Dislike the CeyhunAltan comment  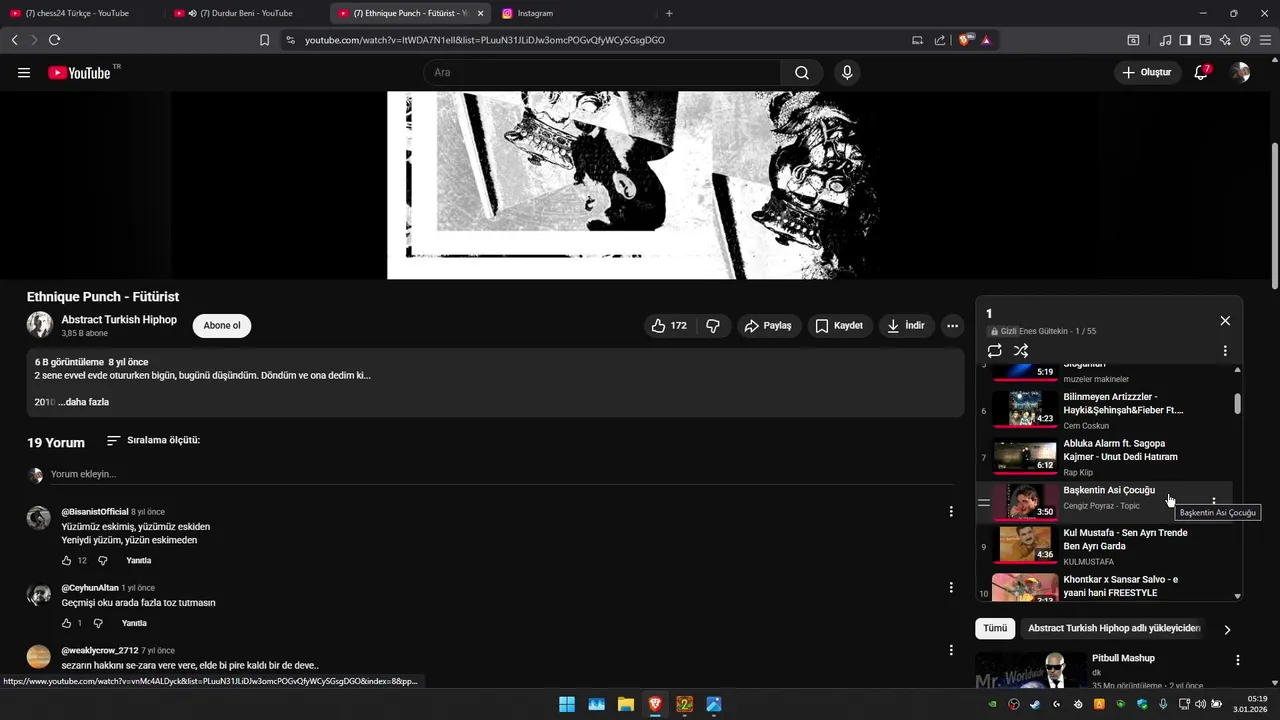click(98, 623)
